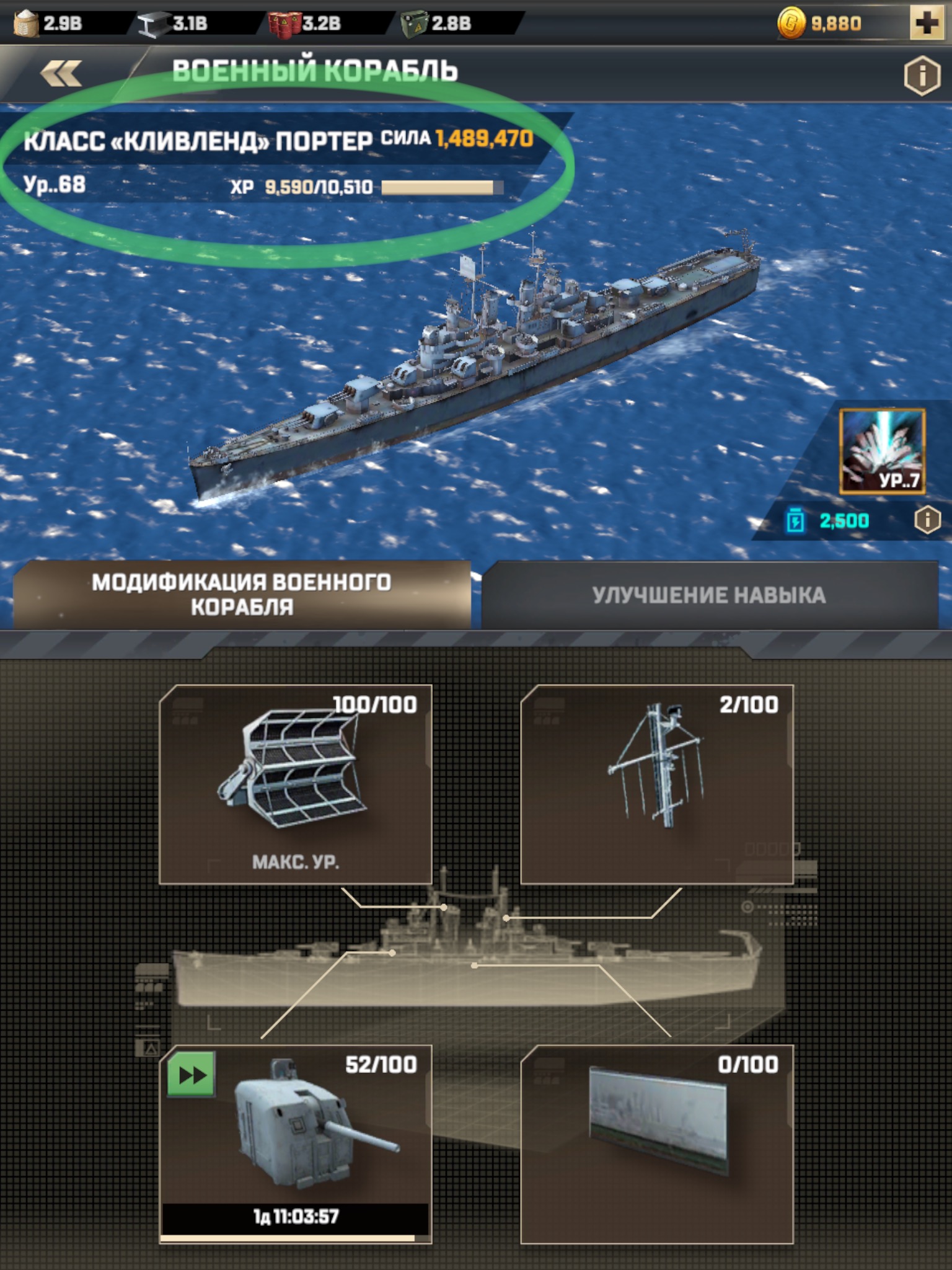Image resolution: width=952 pixels, height=1270 pixels.
Task: Select the maxed 100/100 module card
Action: coord(296,784)
